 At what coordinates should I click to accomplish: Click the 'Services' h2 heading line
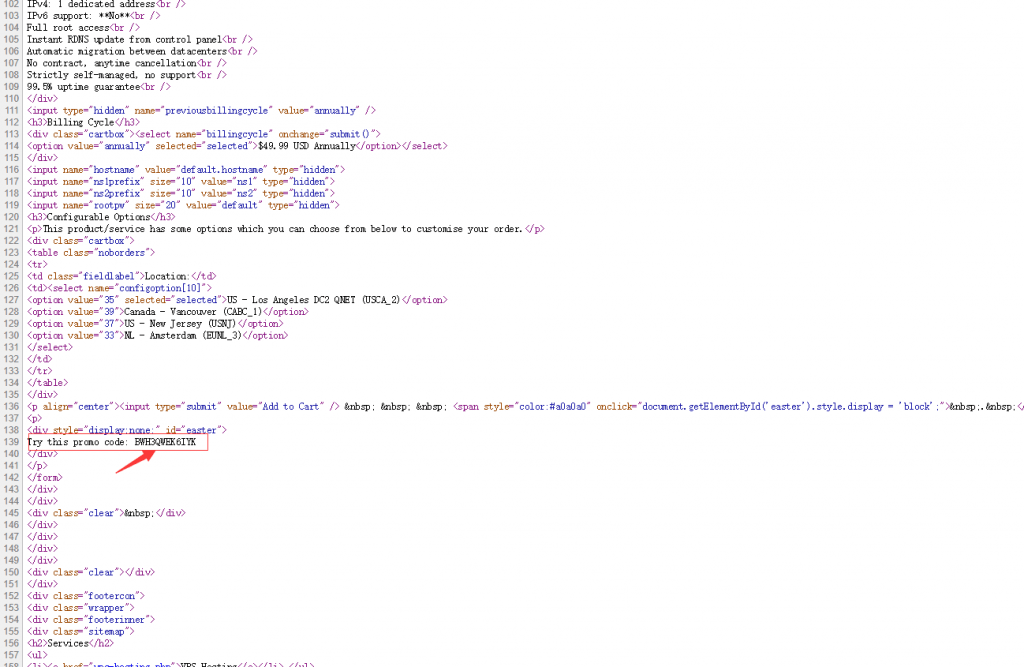pos(65,643)
